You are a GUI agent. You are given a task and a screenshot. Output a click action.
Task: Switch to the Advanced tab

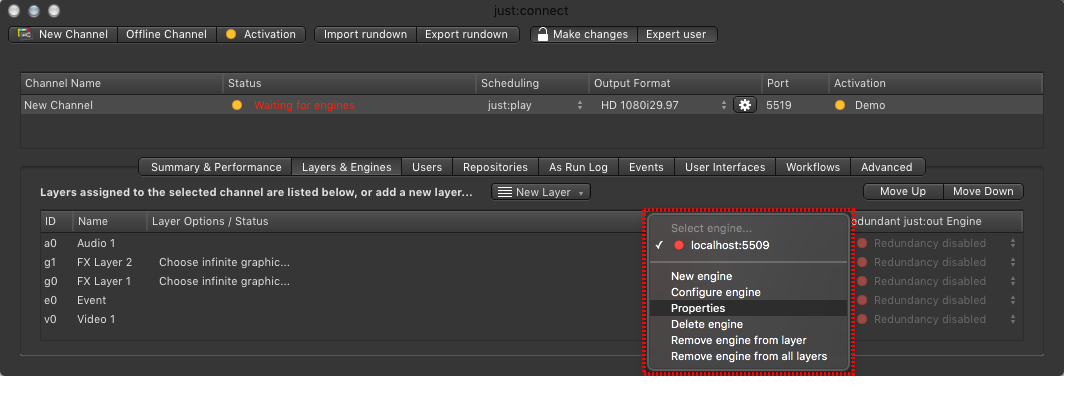(887, 167)
